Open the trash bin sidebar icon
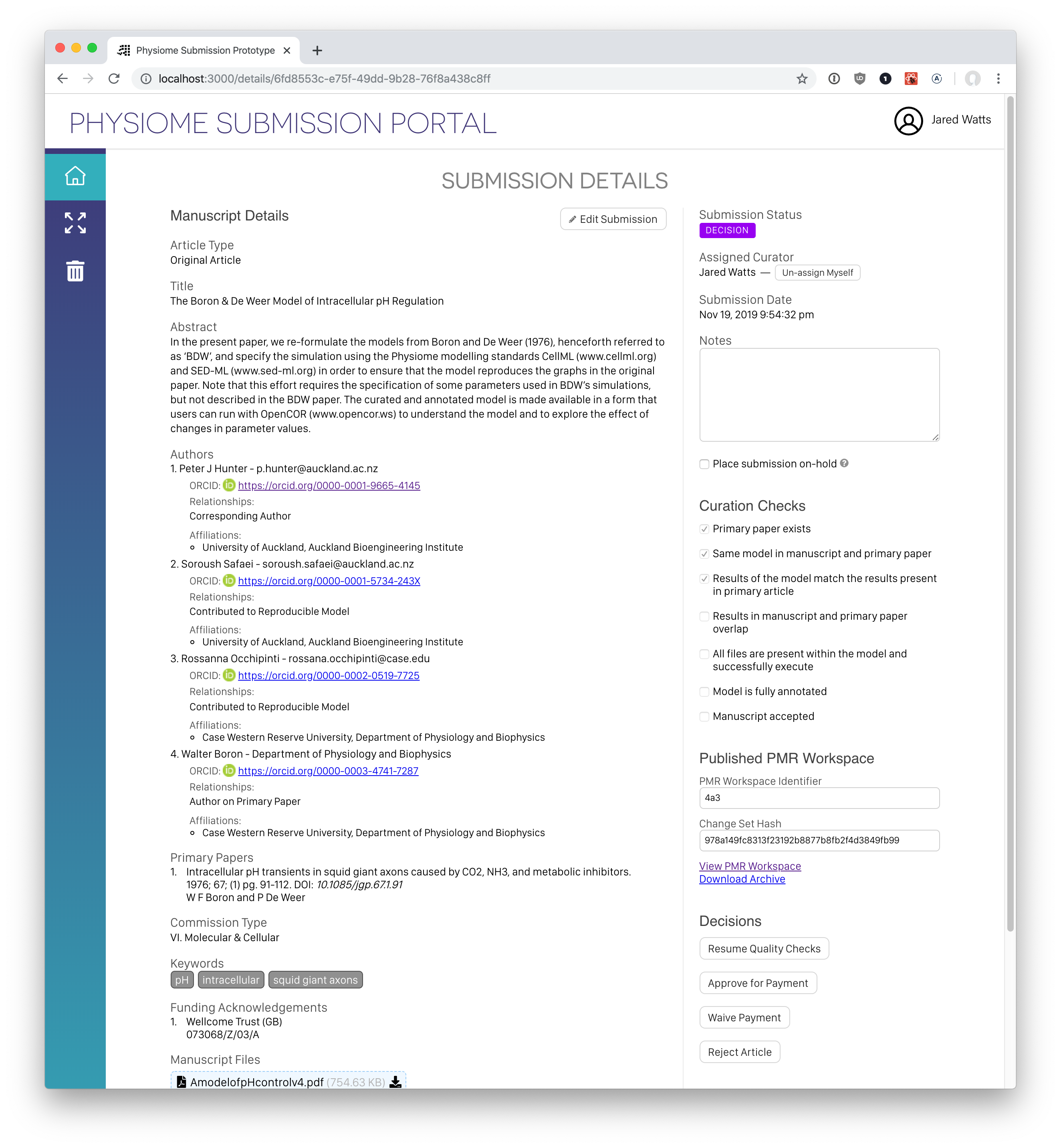1061x1148 pixels. point(75,271)
